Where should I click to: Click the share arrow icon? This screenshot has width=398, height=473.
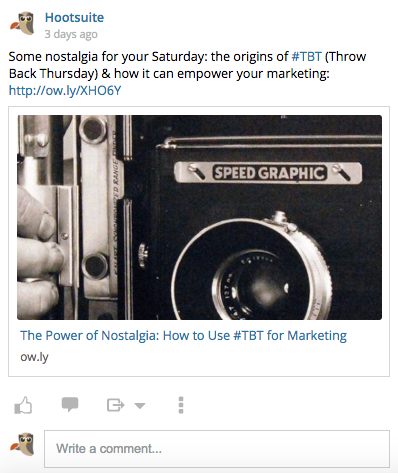[x=115, y=405]
